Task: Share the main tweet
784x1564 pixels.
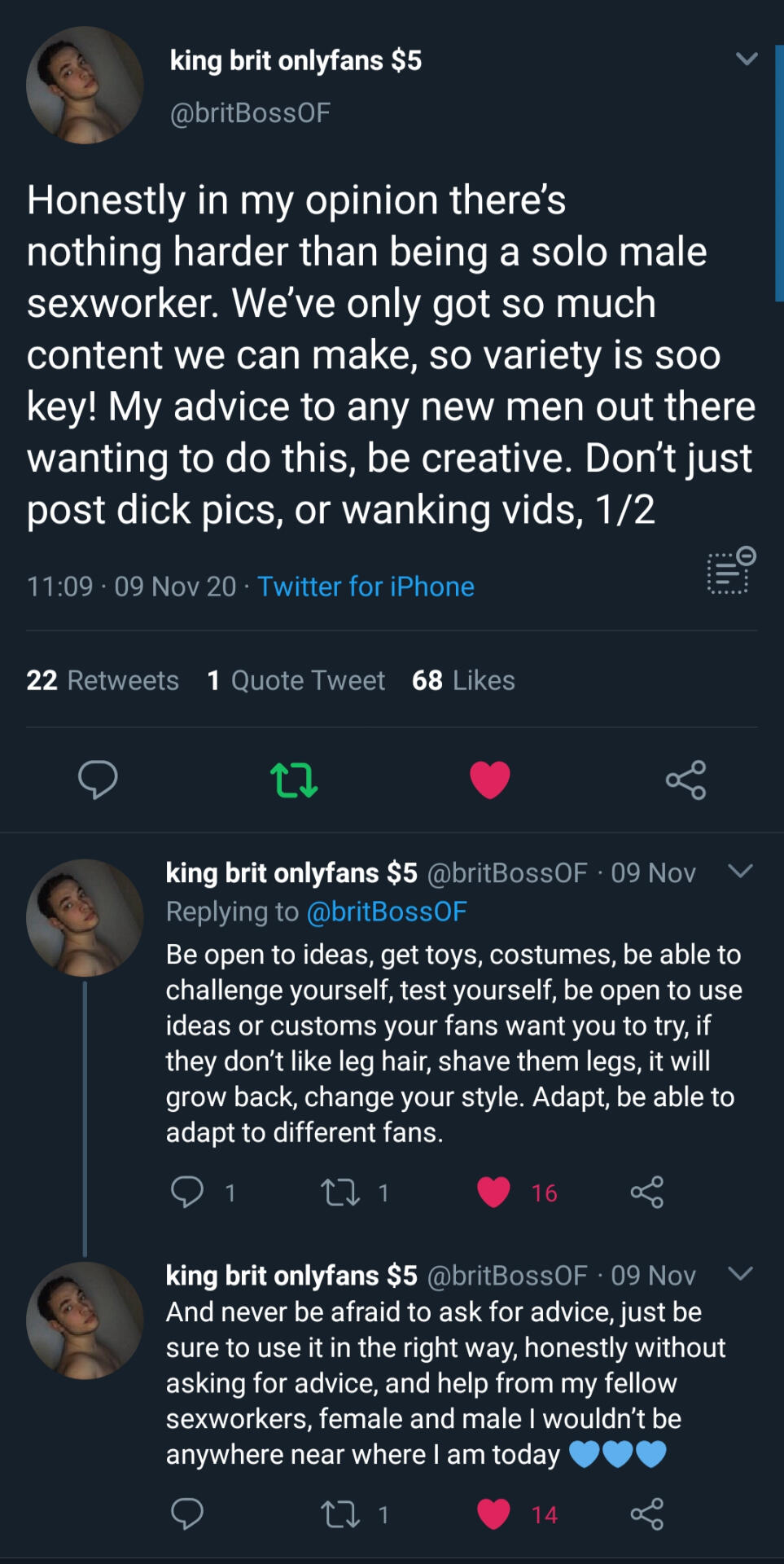Action: tap(685, 780)
